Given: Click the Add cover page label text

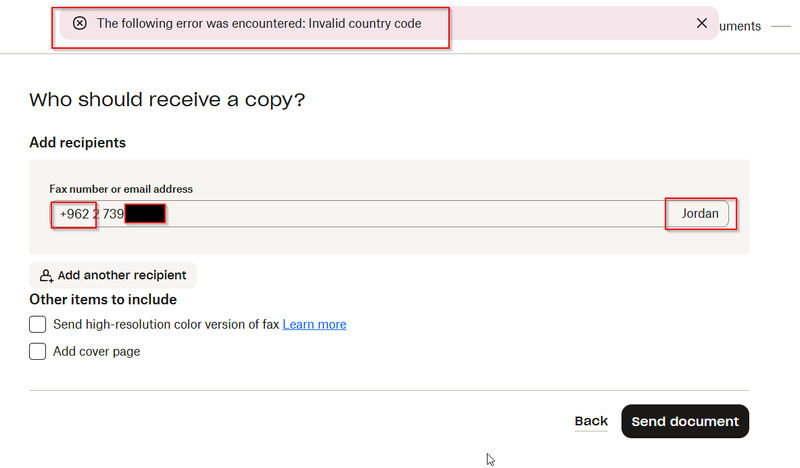Looking at the screenshot, I should 97,351.
